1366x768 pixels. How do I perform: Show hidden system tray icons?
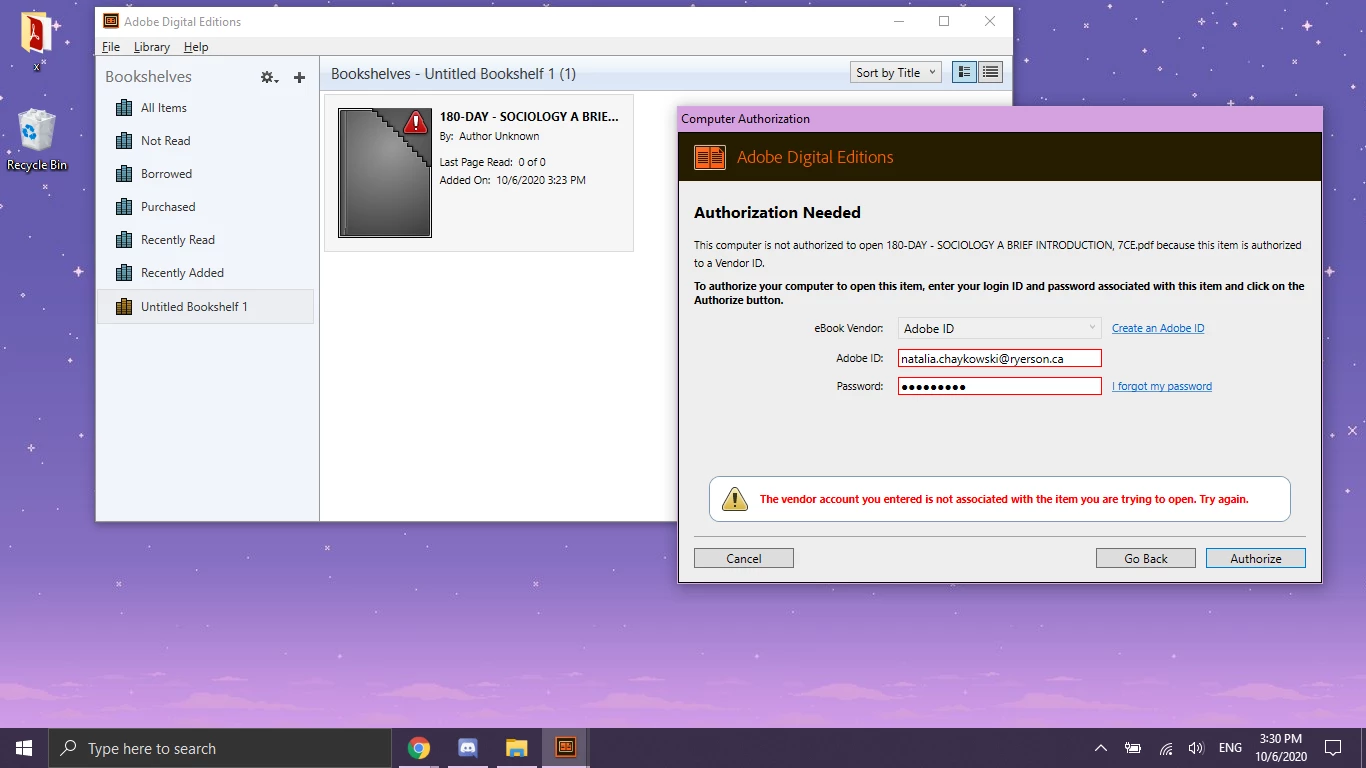[1101, 748]
